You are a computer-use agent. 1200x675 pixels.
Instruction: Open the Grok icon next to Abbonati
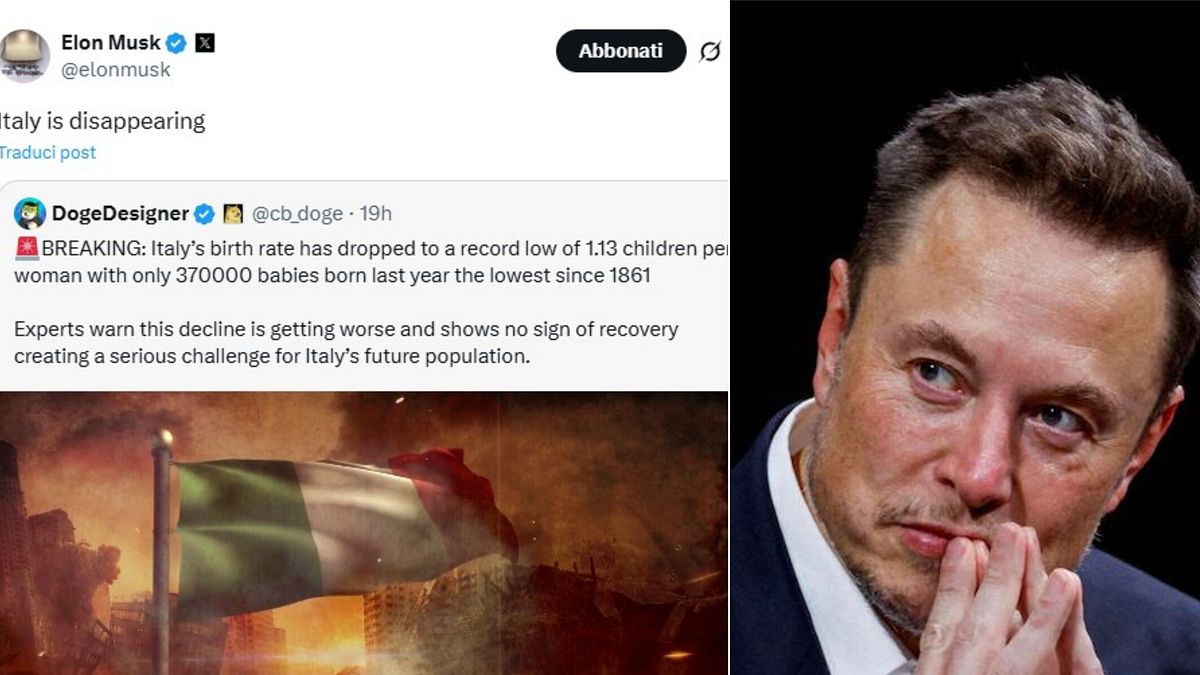[x=709, y=52]
